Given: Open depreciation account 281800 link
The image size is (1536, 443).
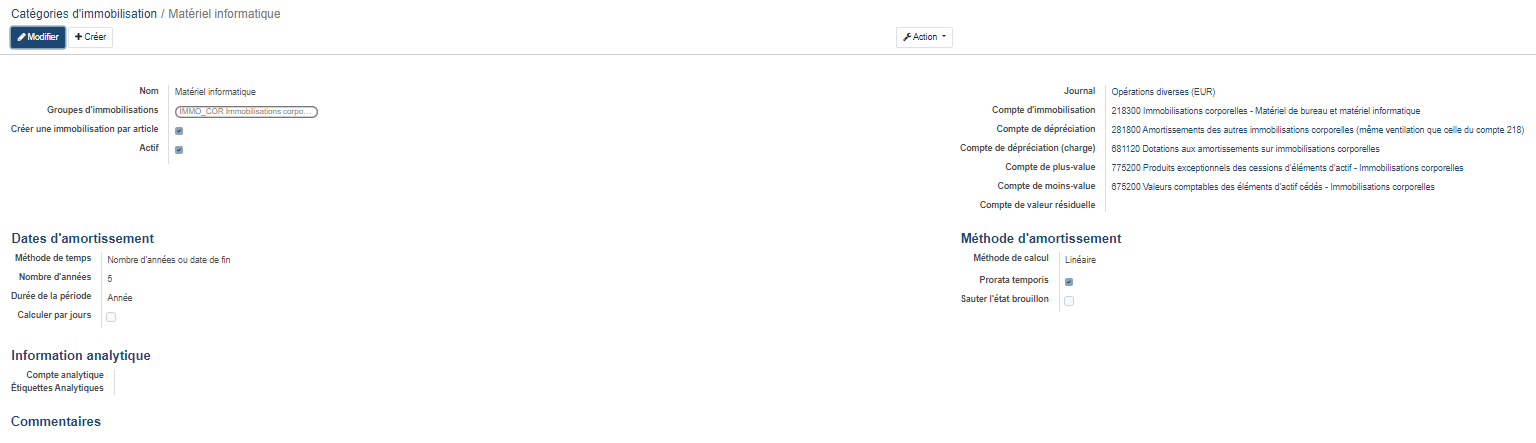Looking at the screenshot, I should click(x=1317, y=130).
